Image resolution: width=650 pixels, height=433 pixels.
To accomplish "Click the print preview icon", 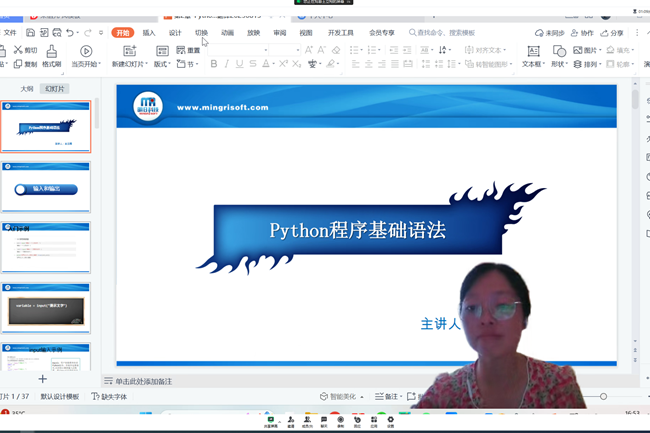I will coord(57,33).
